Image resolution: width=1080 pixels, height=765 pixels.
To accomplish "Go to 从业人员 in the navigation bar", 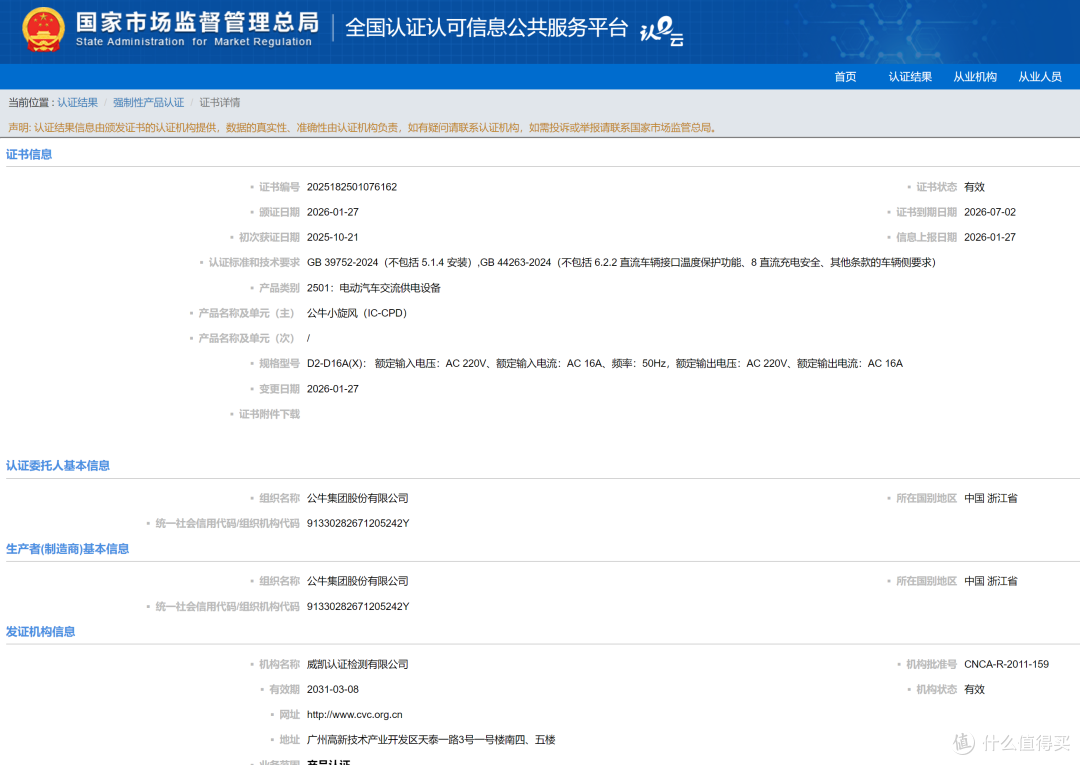I will (1039, 77).
